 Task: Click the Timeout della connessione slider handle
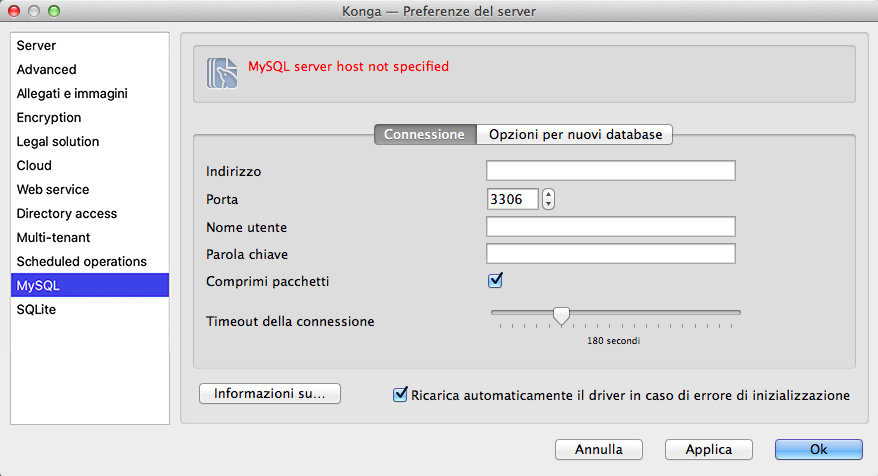pyautogui.click(x=562, y=316)
